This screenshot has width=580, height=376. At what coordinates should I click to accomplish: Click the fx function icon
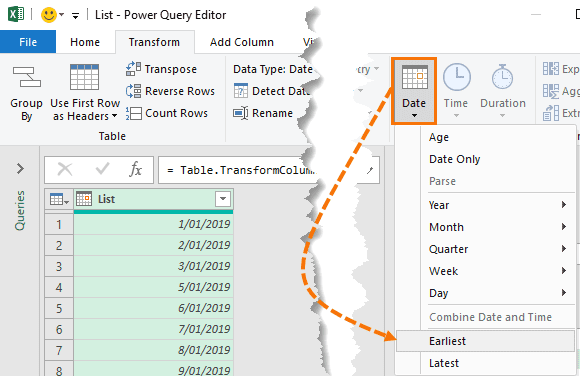pyautogui.click(x=136, y=169)
